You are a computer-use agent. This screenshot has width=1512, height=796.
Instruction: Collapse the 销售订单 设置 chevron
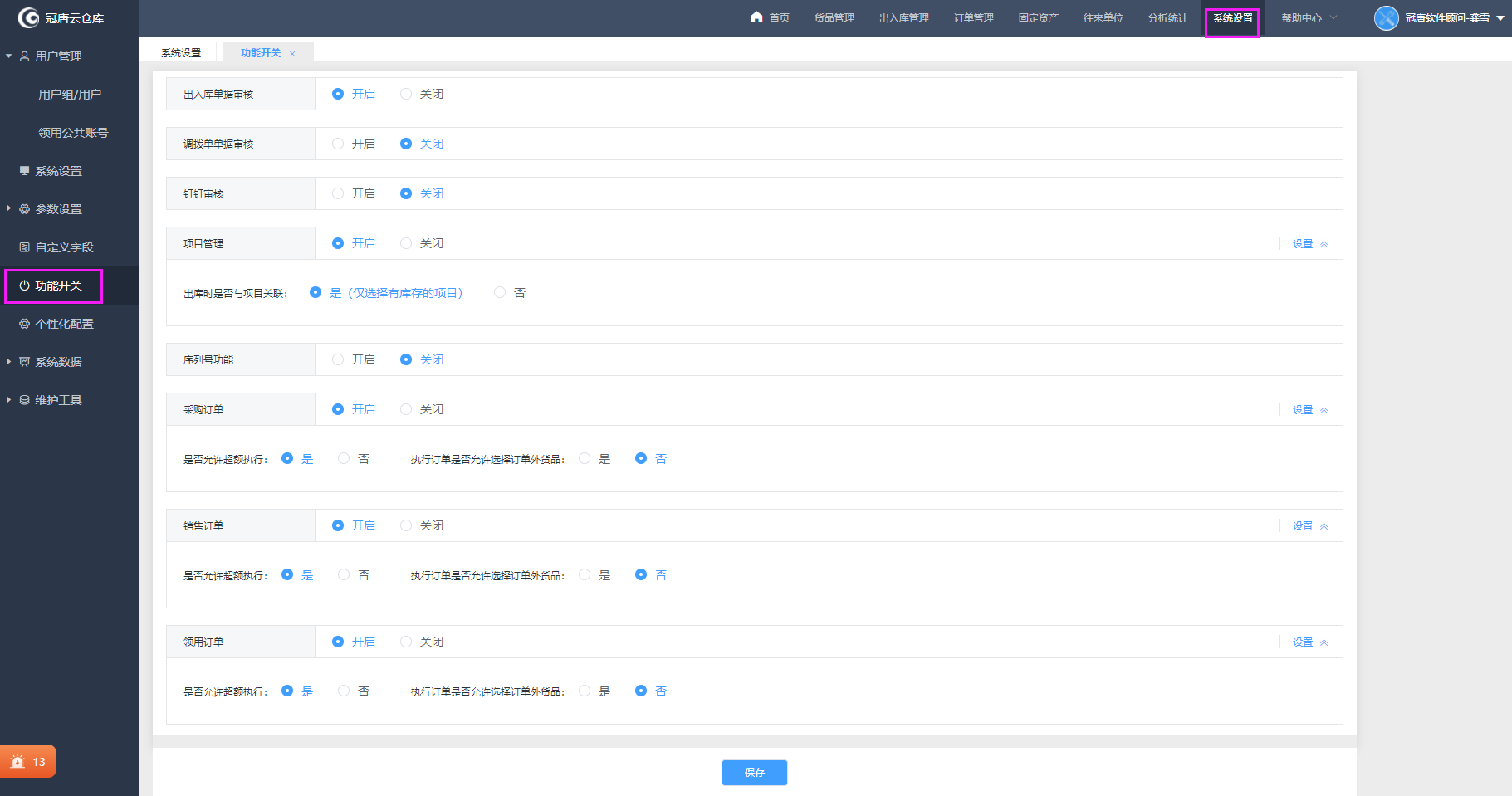tap(1324, 526)
